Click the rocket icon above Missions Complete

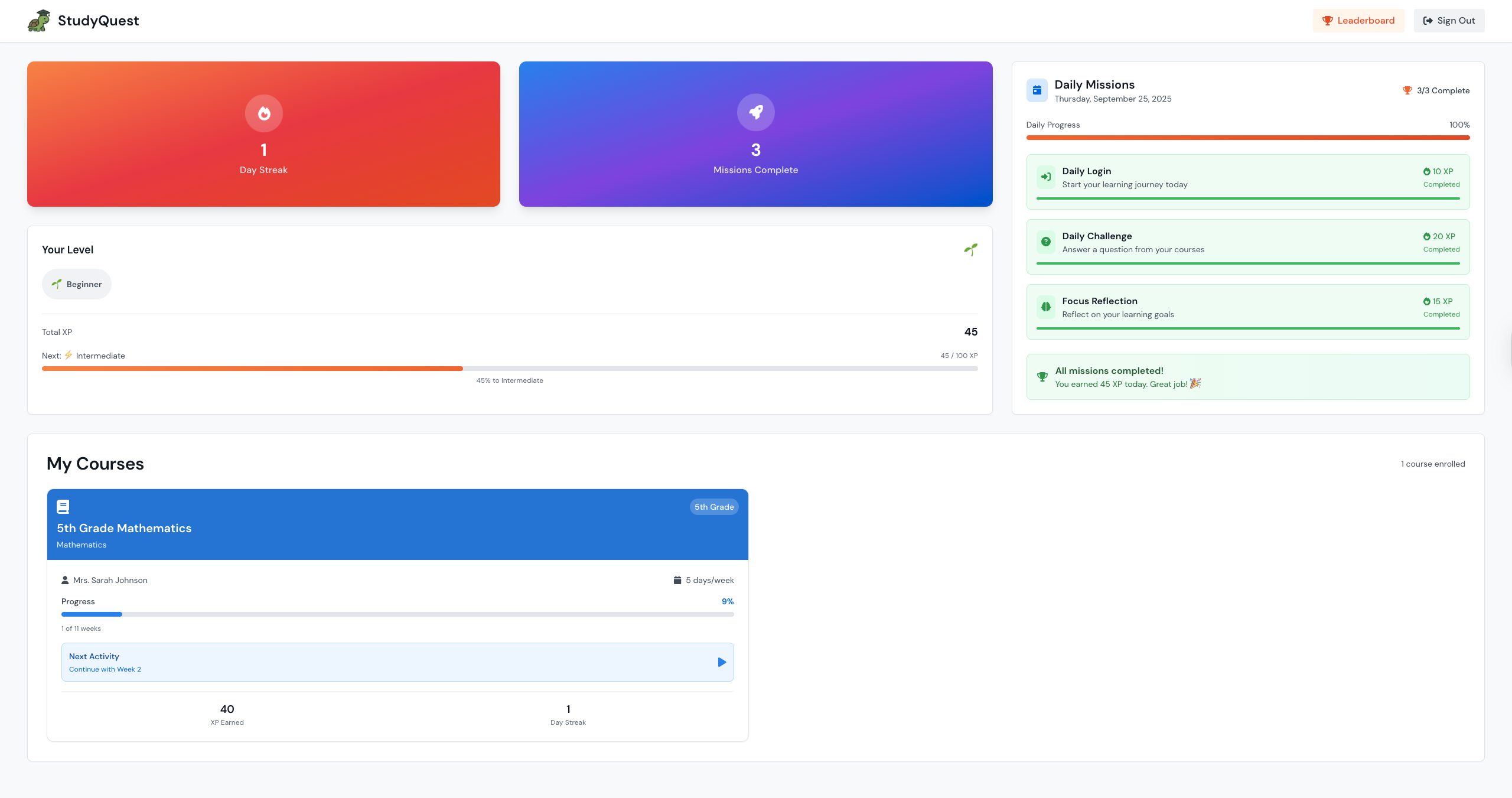755,112
